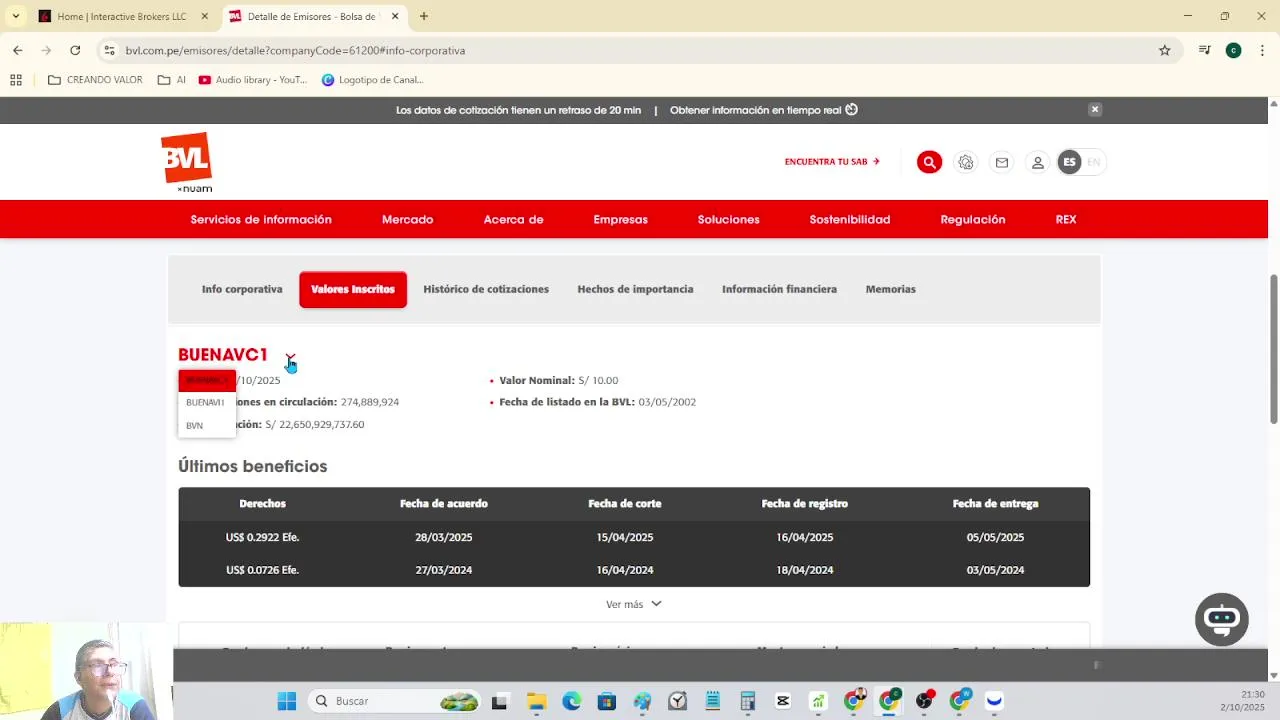The width and height of the screenshot is (1280, 720).
Task: Open the chatbot assistant icon
Action: pyautogui.click(x=1222, y=619)
